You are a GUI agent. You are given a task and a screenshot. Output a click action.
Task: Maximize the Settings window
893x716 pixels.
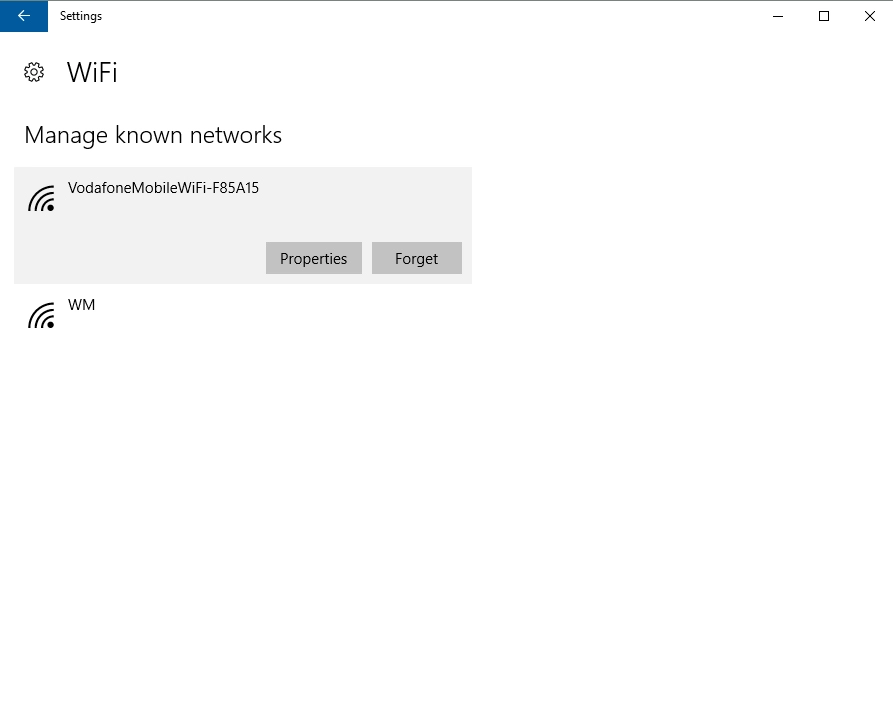[824, 16]
